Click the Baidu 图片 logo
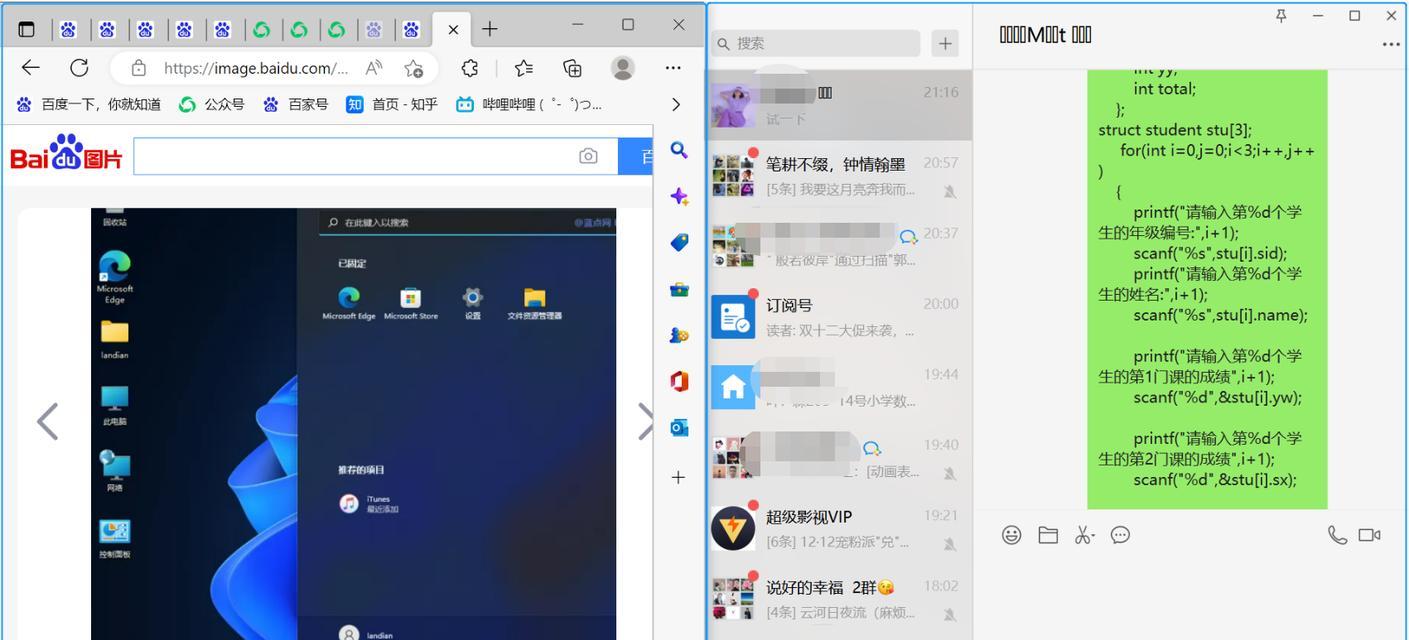Viewport: 1409px width, 640px height. (66, 155)
